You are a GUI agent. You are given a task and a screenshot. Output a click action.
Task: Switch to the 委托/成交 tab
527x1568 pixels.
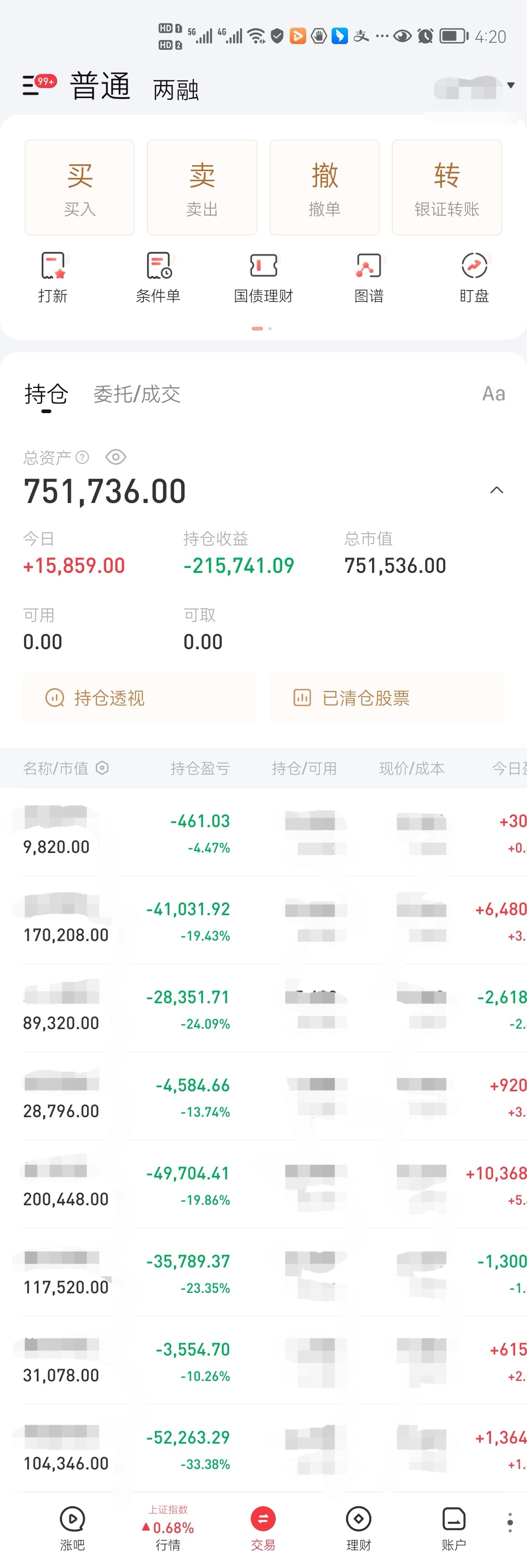tap(137, 394)
